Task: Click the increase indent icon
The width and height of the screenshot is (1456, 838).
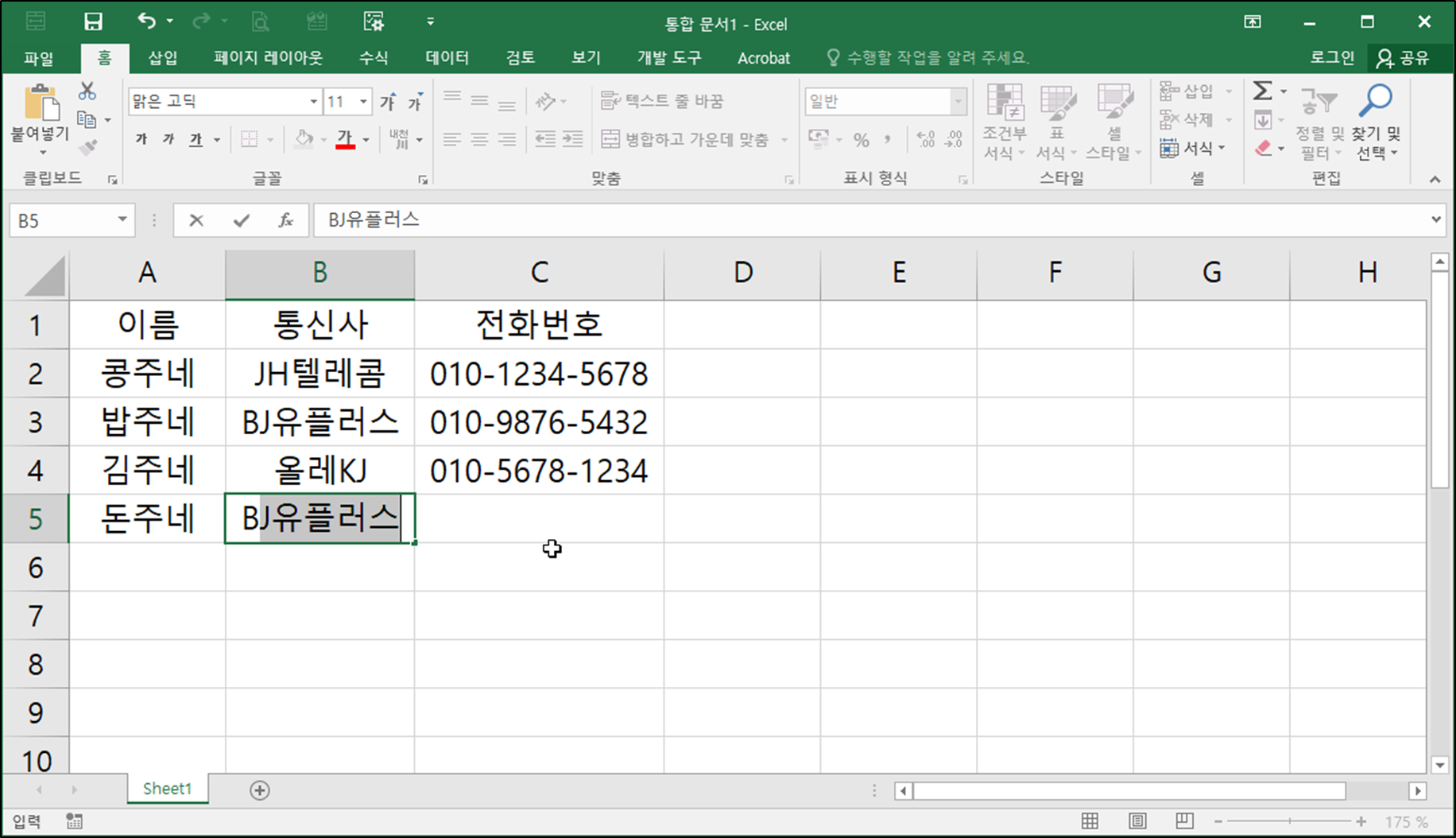Action: click(572, 139)
